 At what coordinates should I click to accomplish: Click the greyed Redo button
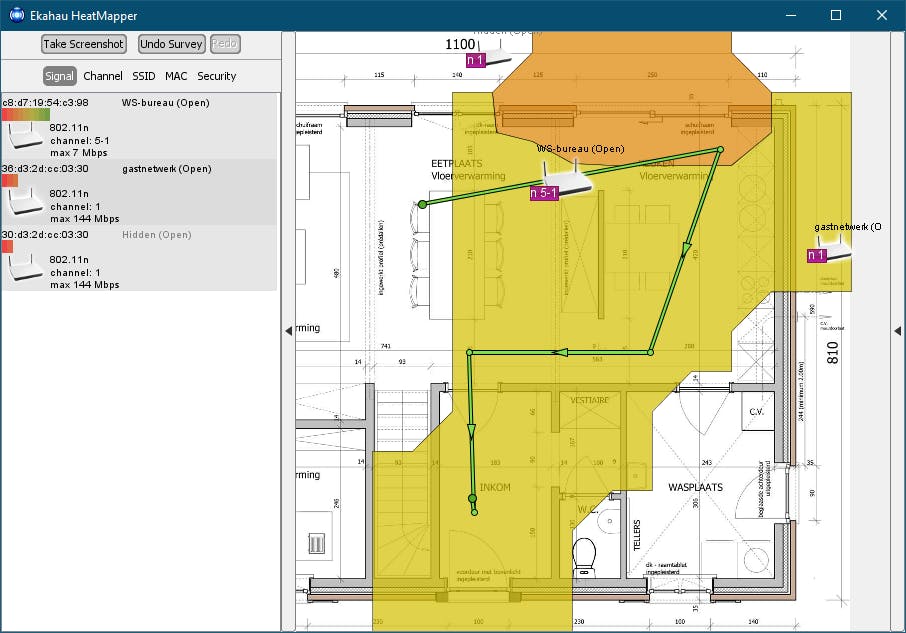coord(225,44)
